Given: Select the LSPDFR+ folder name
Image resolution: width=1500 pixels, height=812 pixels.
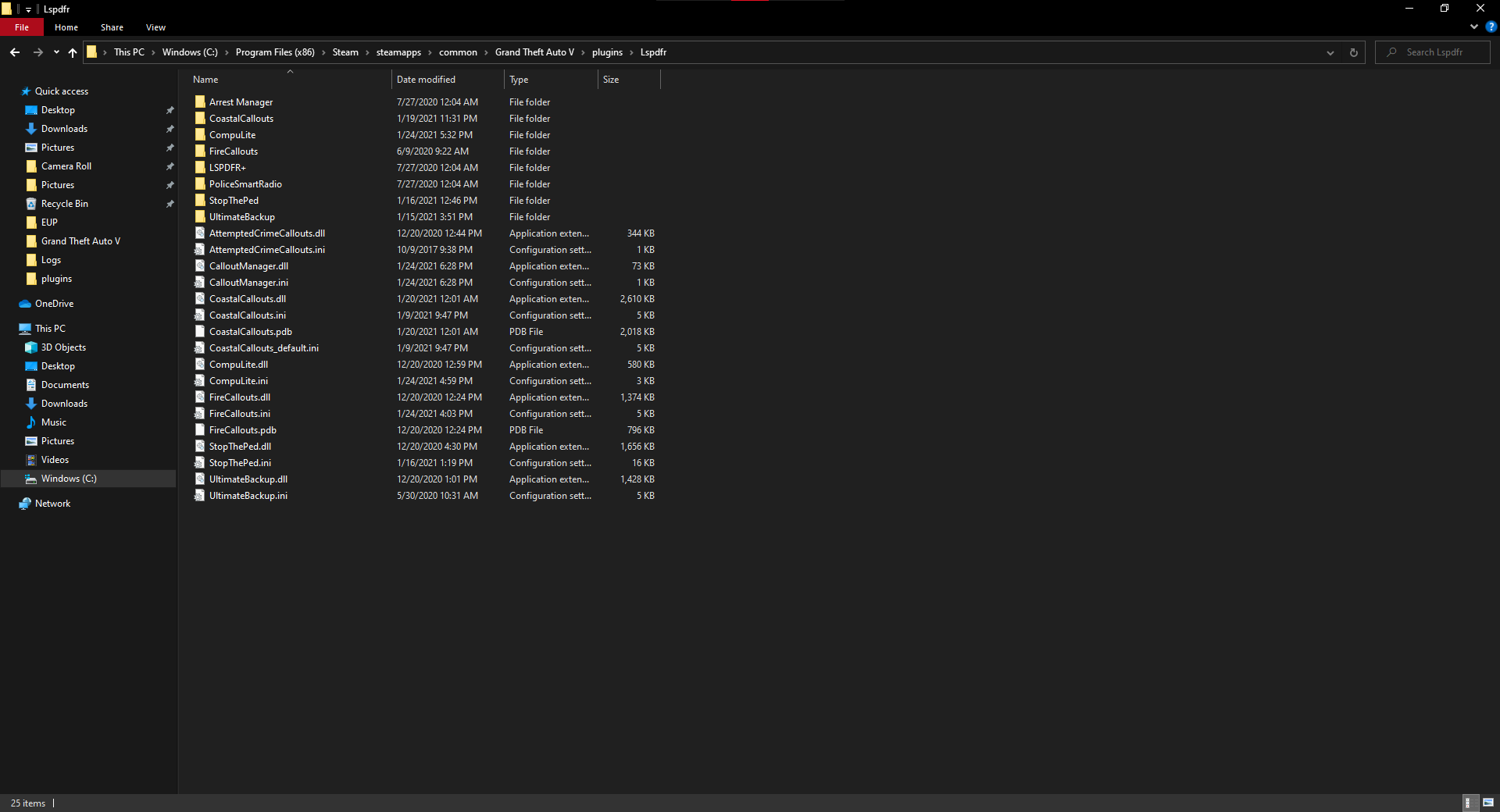Looking at the screenshot, I should [227, 168].
